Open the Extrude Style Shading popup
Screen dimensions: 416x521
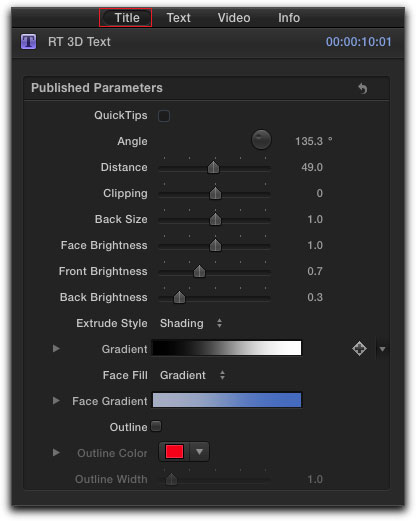coord(191,323)
